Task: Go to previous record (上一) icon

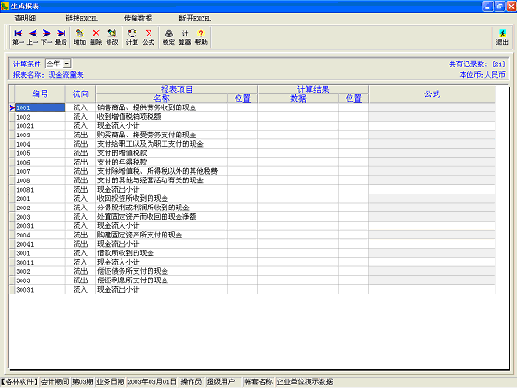Action: pos(32,37)
